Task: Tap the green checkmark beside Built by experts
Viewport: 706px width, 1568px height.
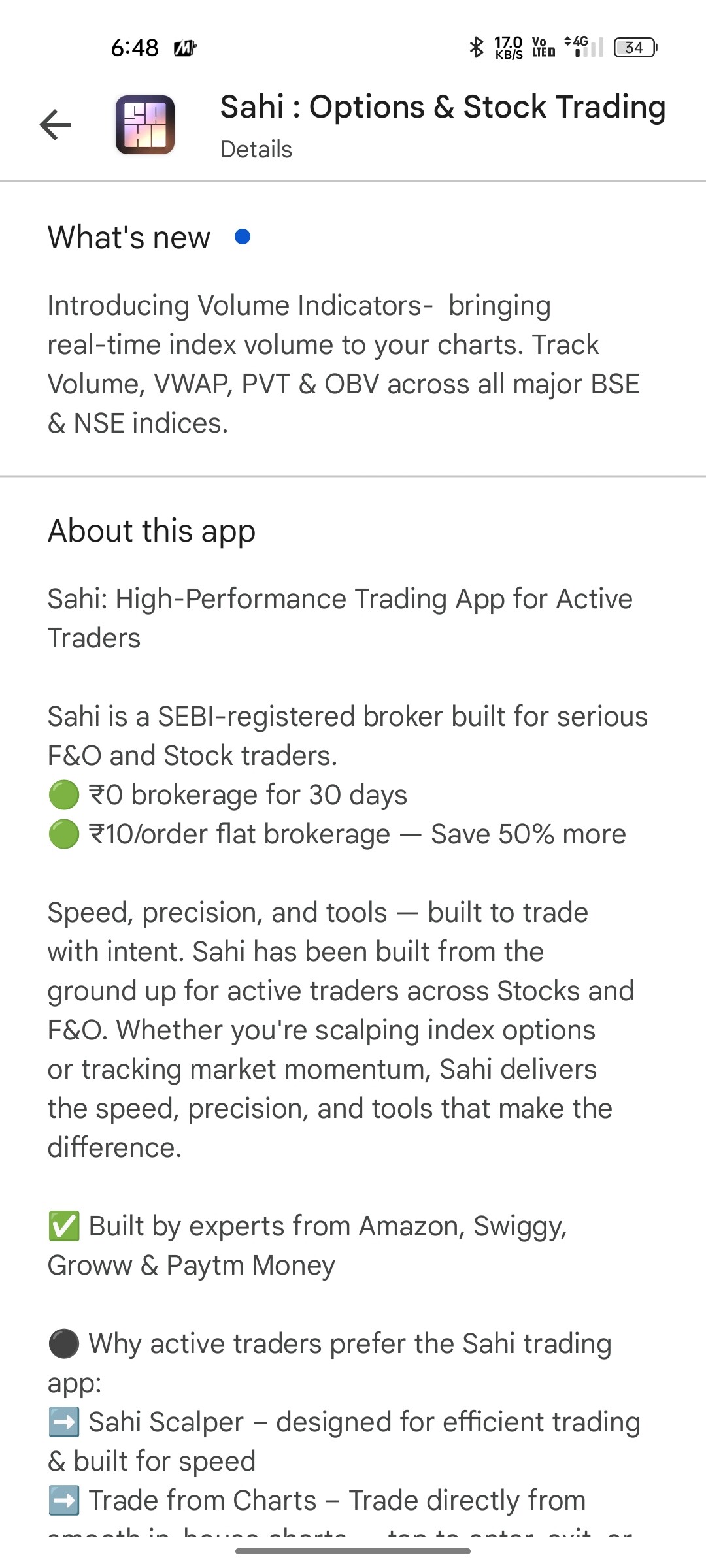Action: [64, 1226]
